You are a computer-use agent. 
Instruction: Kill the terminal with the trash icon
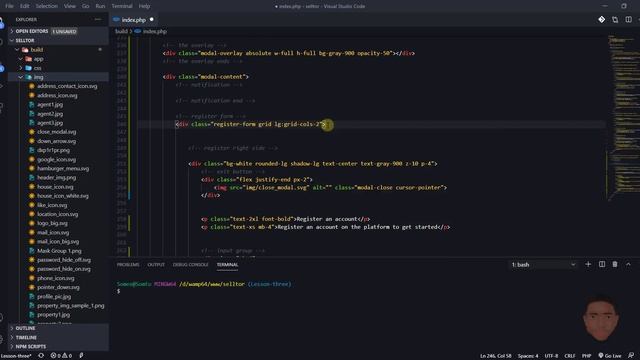[x=615, y=264]
